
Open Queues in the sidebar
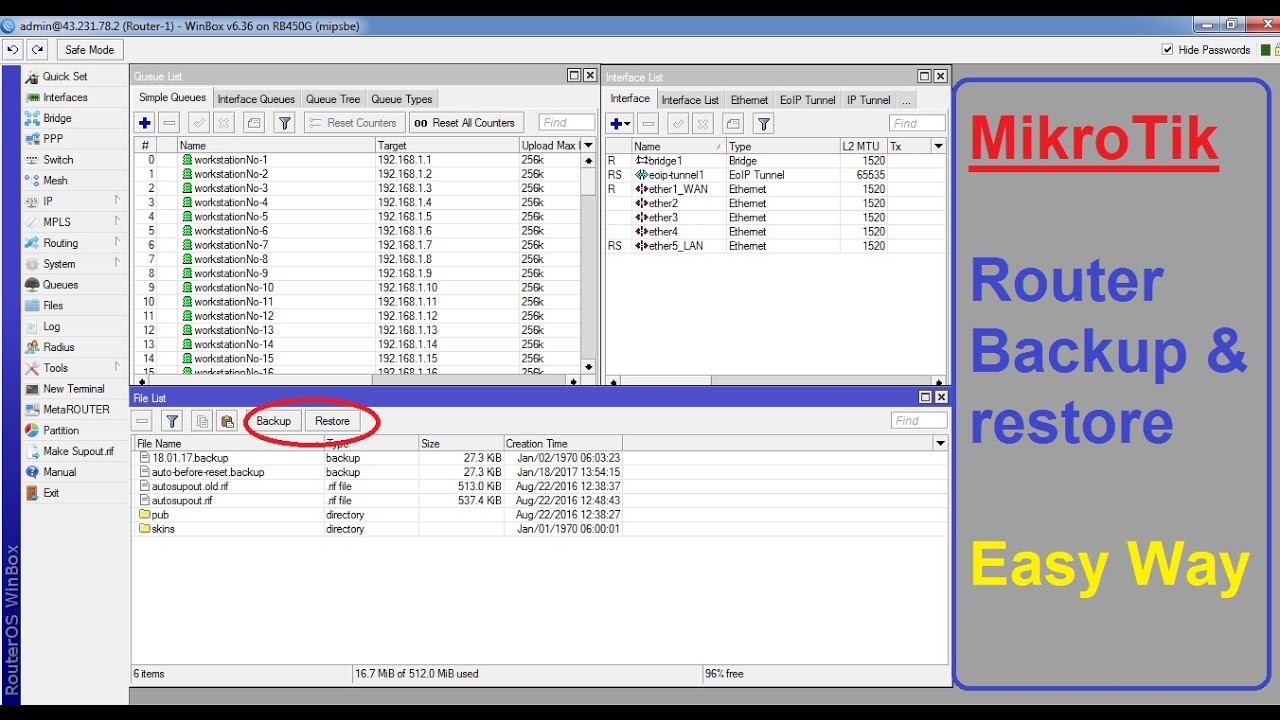pyautogui.click(x=60, y=285)
